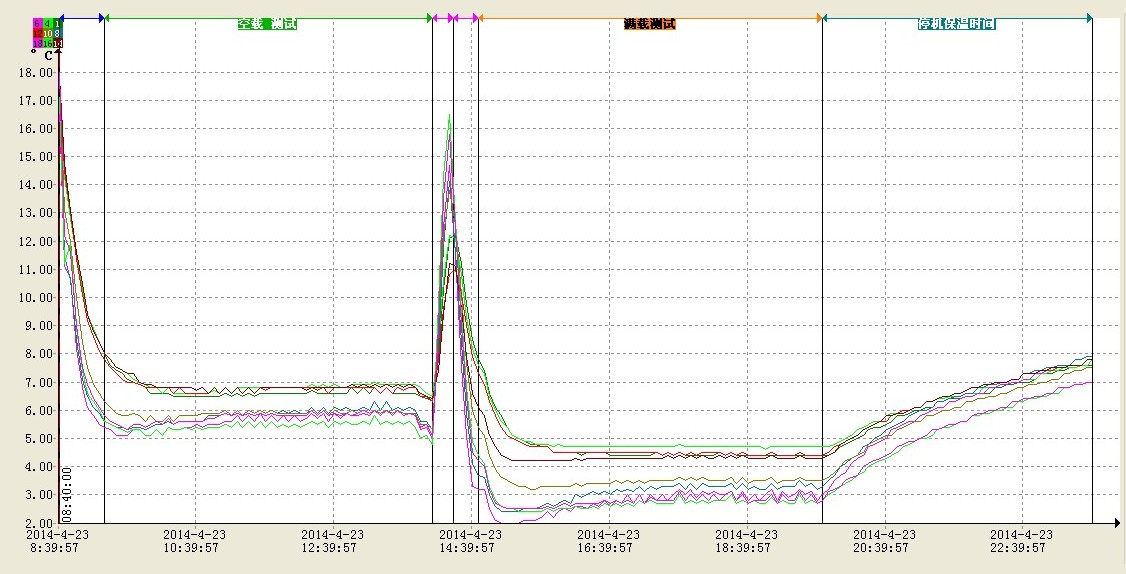Click the teal arrowhead at the far right end
Image resolution: width=1126 pixels, height=574 pixels.
coord(1088,17)
